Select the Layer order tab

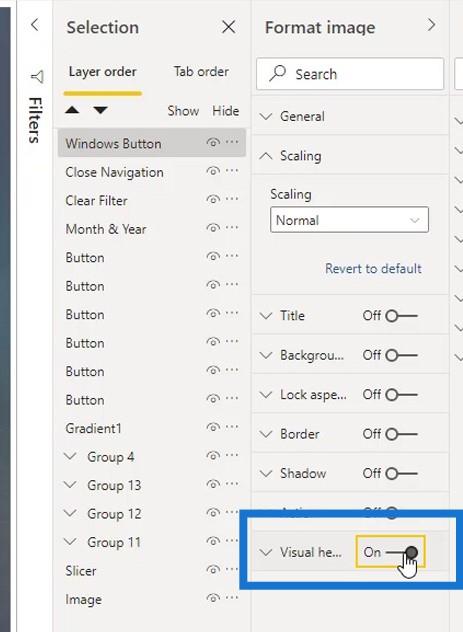point(102,72)
